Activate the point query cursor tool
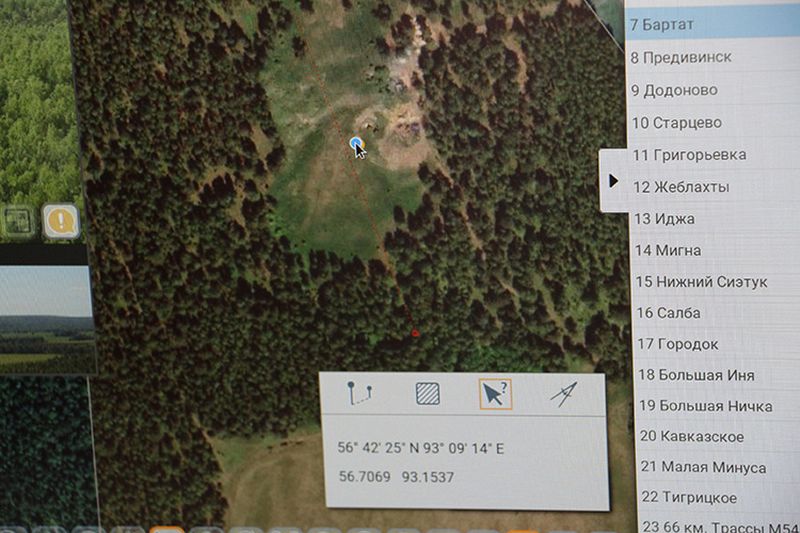 click(x=495, y=394)
